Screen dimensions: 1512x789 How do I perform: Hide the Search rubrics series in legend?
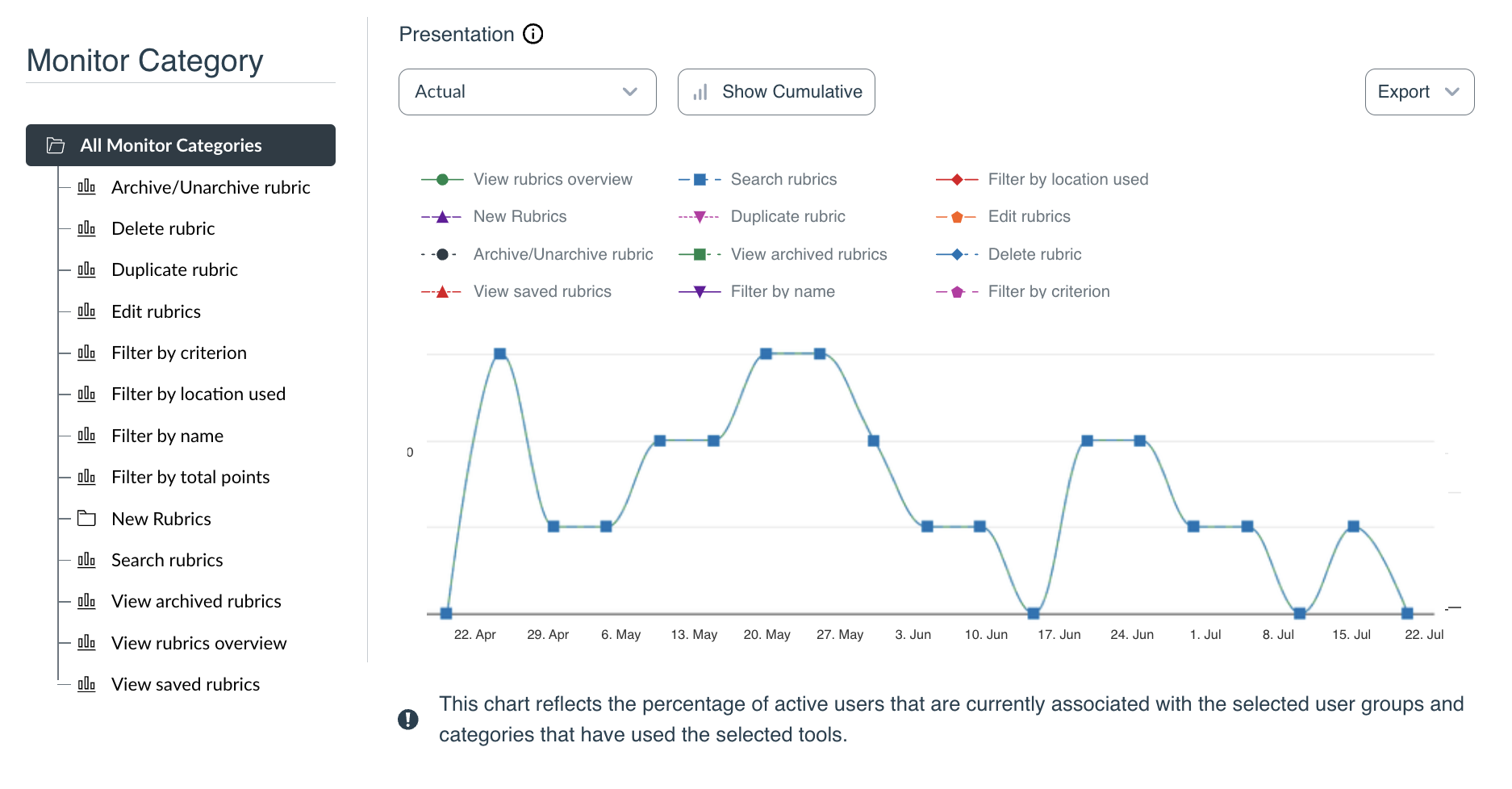(x=783, y=179)
